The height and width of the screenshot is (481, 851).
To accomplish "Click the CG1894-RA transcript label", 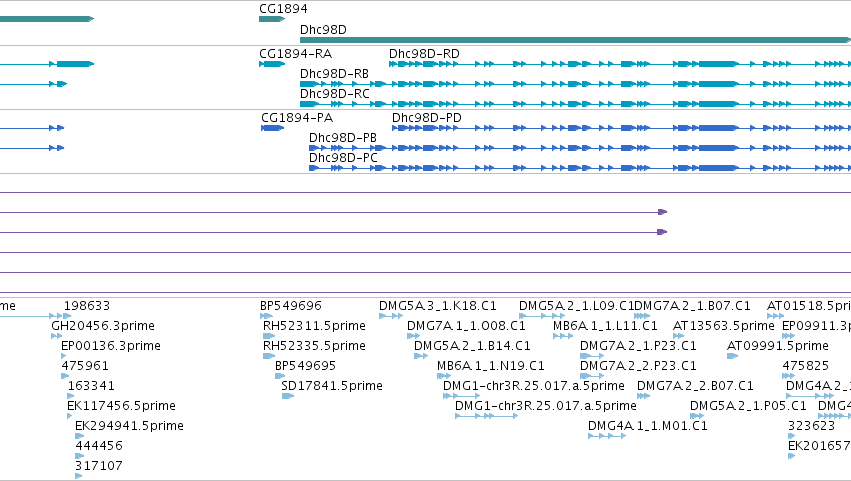I will (x=295, y=54).
